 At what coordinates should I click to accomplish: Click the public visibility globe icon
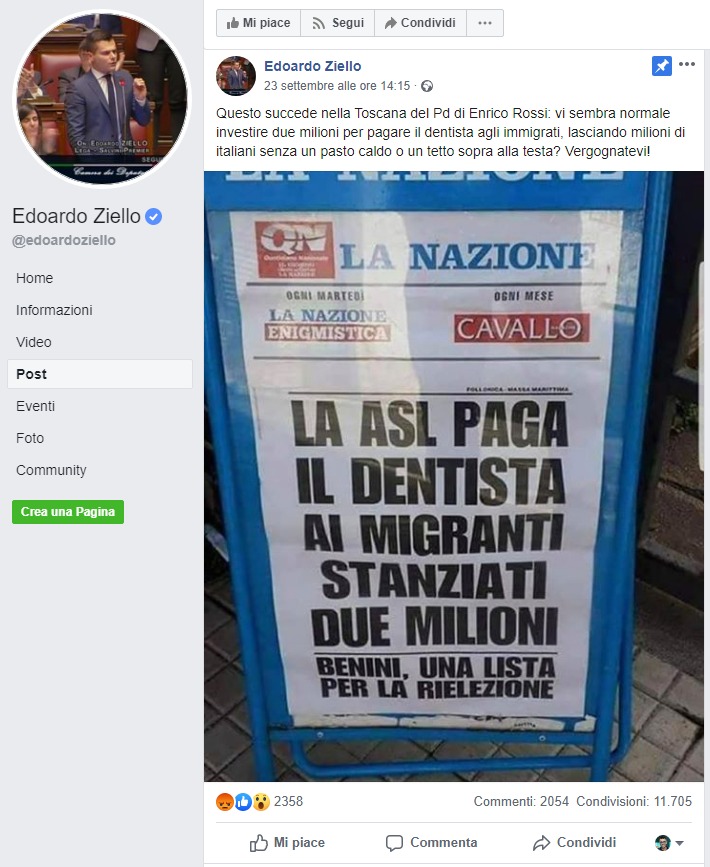pyautogui.click(x=427, y=86)
